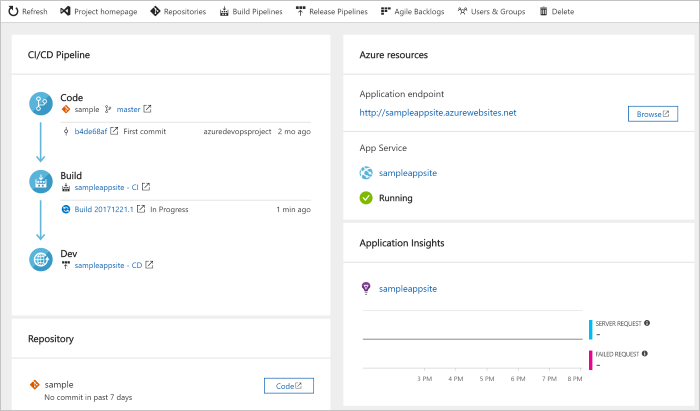Viewport: 700px width, 411px height.
Task: Click the Delete toolbar button
Action: [x=557, y=12]
